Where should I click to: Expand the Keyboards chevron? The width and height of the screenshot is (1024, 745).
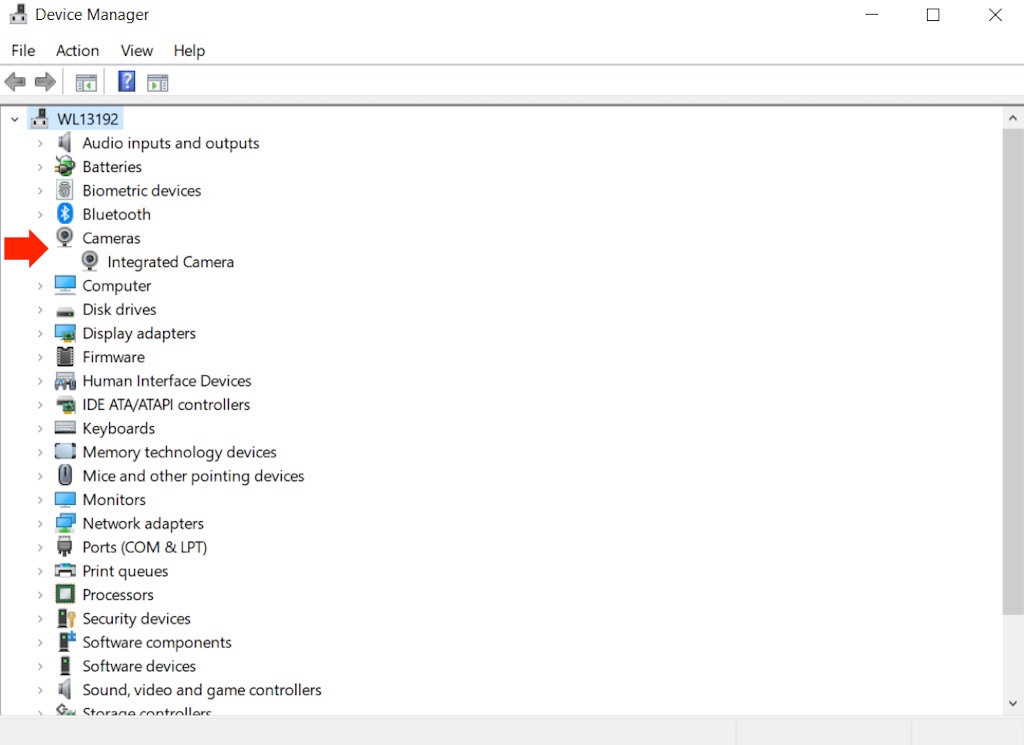point(40,428)
